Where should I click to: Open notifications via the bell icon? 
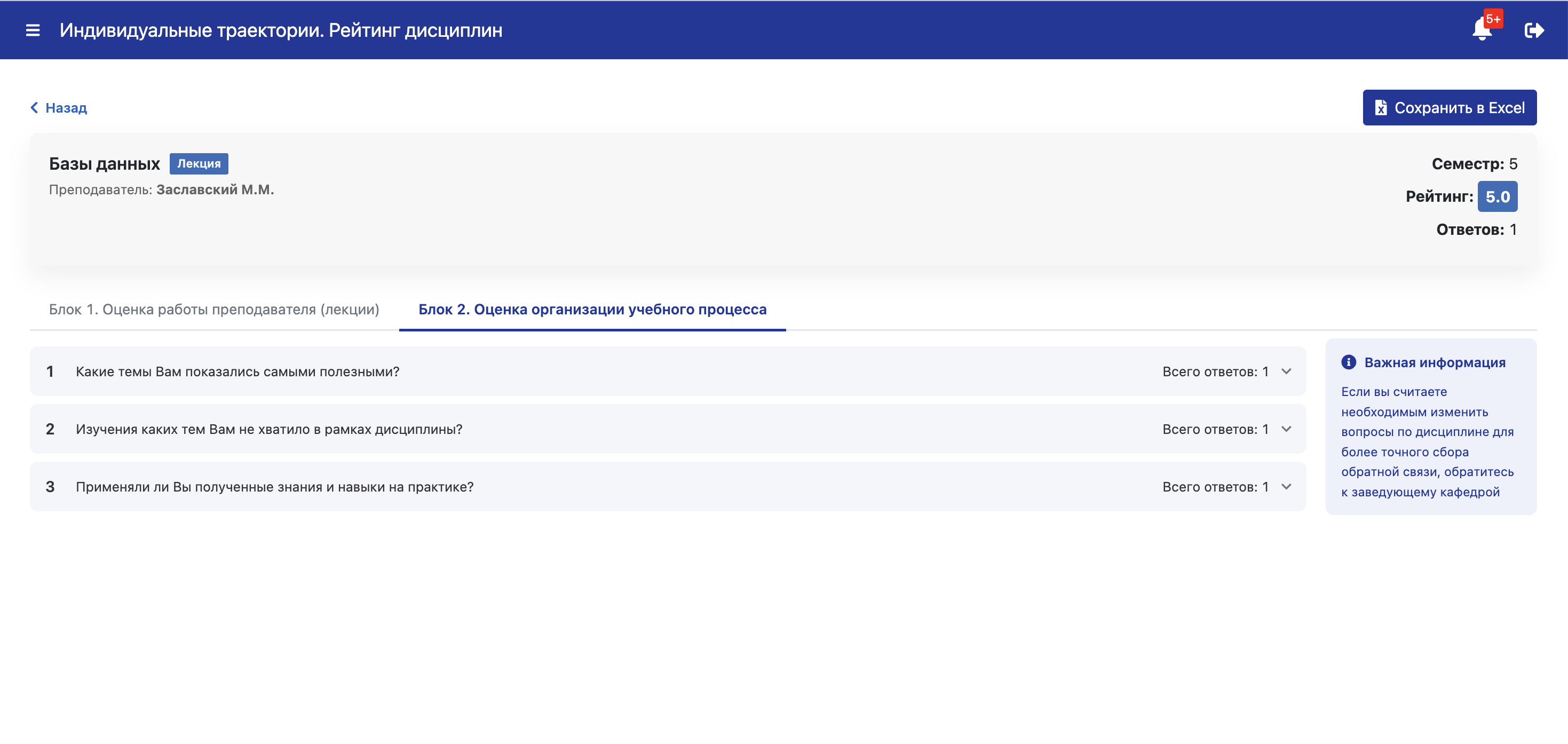pos(1482,29)
